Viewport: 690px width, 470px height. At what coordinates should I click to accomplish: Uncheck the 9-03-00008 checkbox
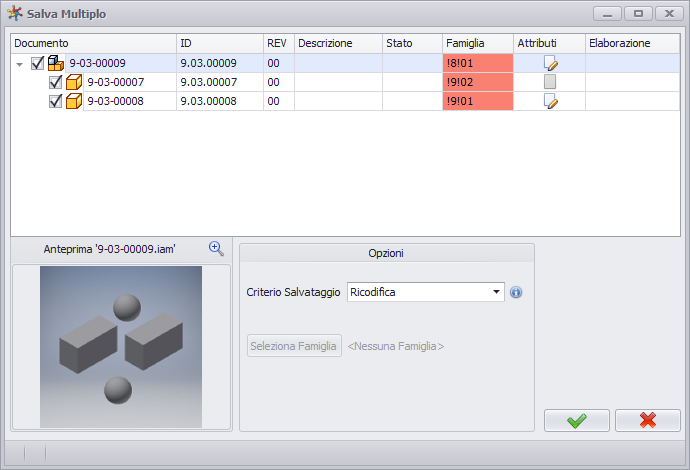[55, 101]
